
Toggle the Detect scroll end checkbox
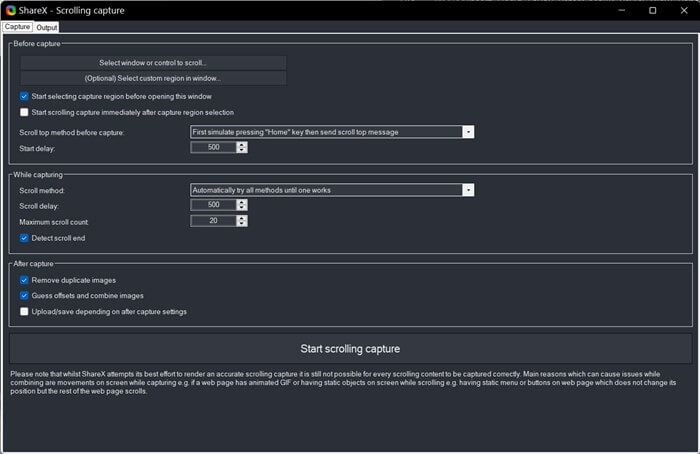(24, 238)
